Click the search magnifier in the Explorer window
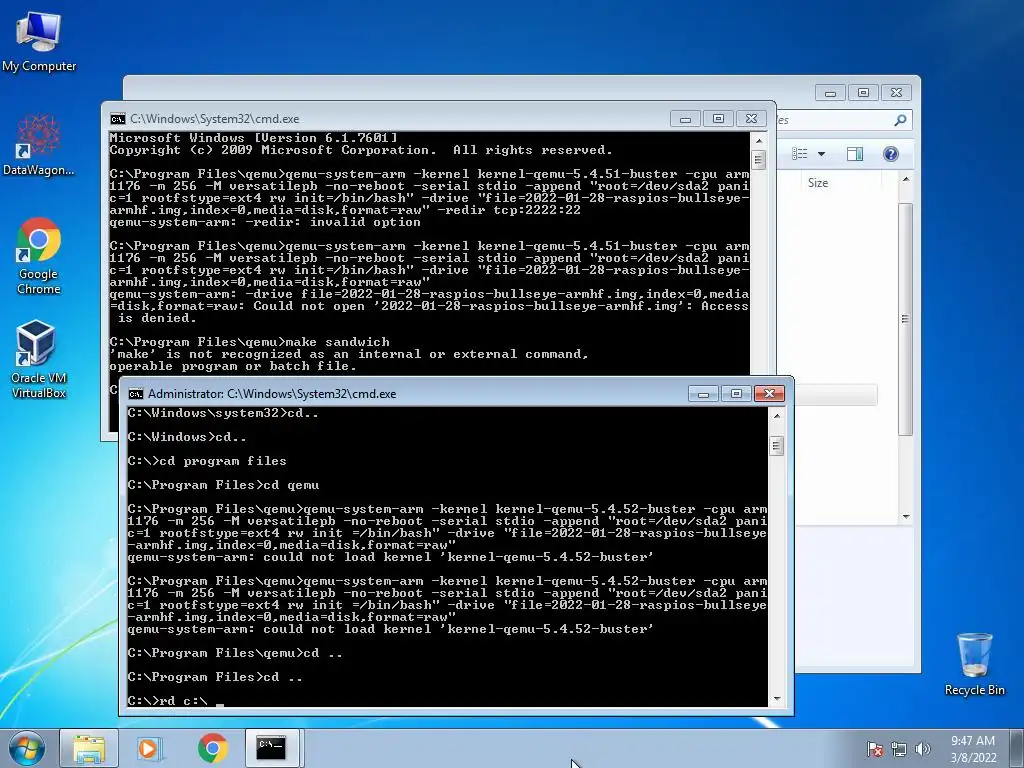Screen dimensions: 1024x768 tap(900, 120)
